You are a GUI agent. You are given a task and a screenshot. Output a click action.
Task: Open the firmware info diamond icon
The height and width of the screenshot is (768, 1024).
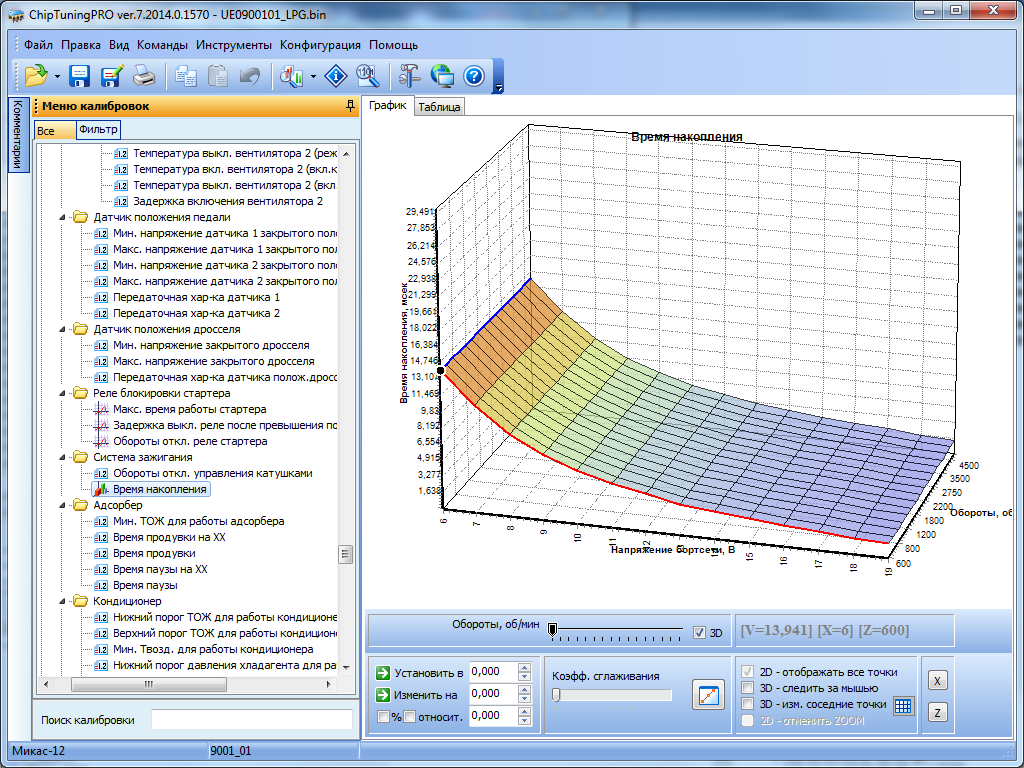coord(337,75)
